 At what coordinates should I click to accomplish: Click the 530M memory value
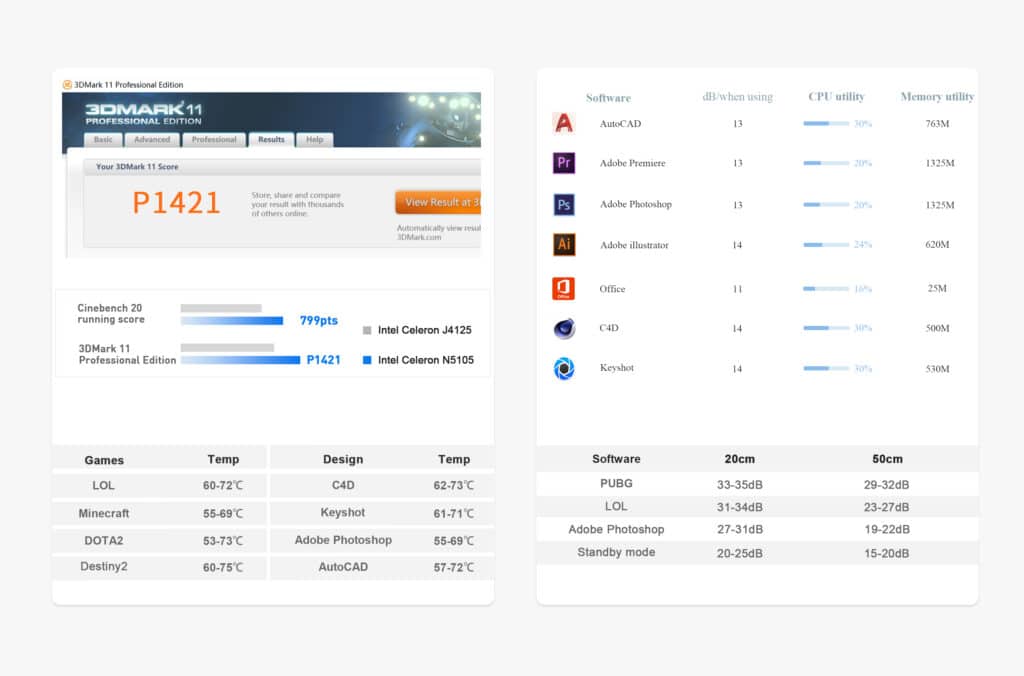point(937,368)
